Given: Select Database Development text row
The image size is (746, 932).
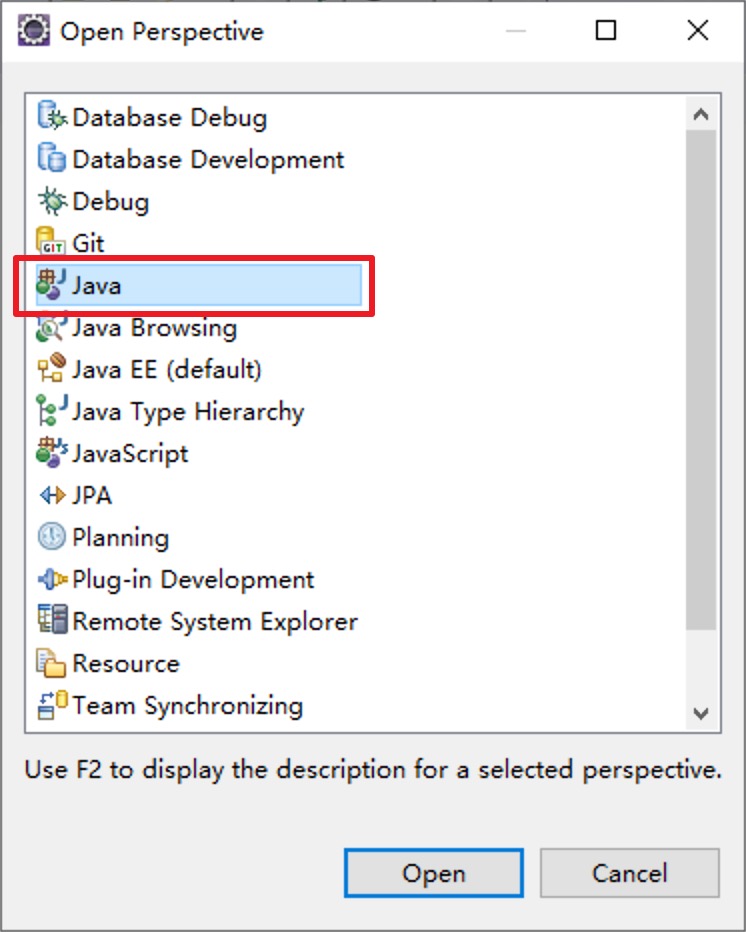Looking at the screenshot, I should (208, 159).
